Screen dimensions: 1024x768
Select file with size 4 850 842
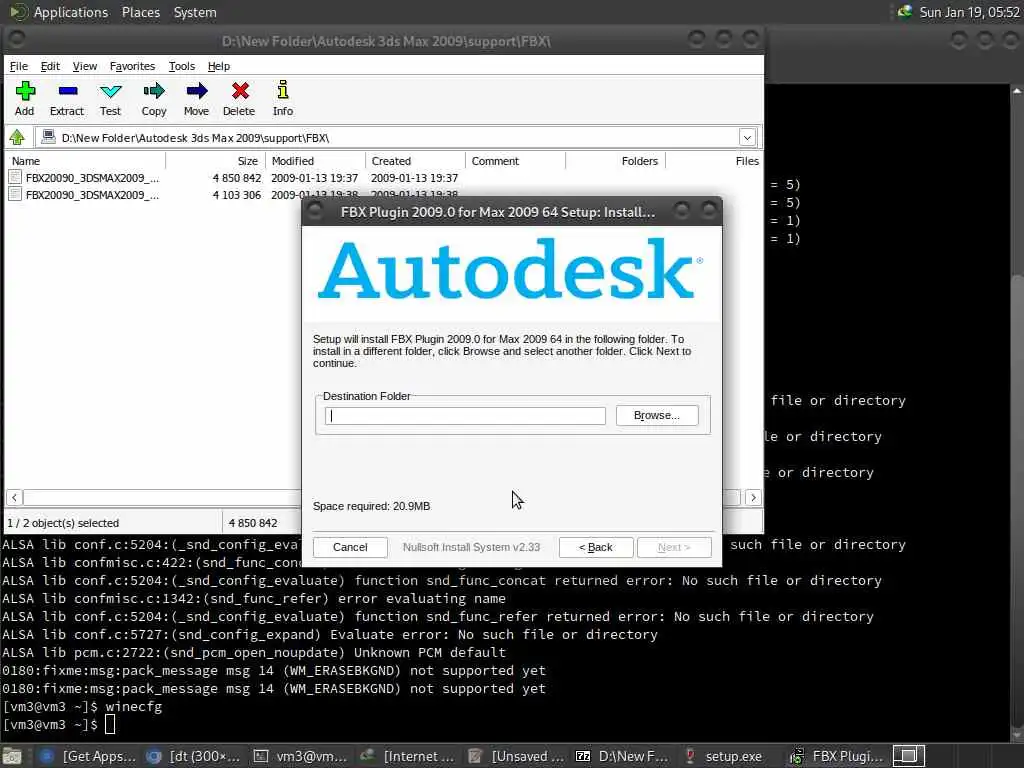(x=236, y=178)
